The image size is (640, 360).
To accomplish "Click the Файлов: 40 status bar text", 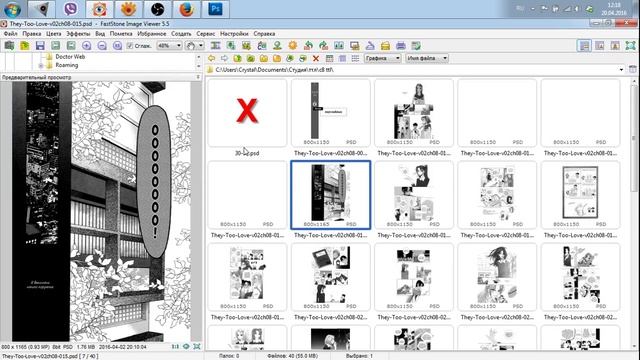I will [x=292, y=356].
